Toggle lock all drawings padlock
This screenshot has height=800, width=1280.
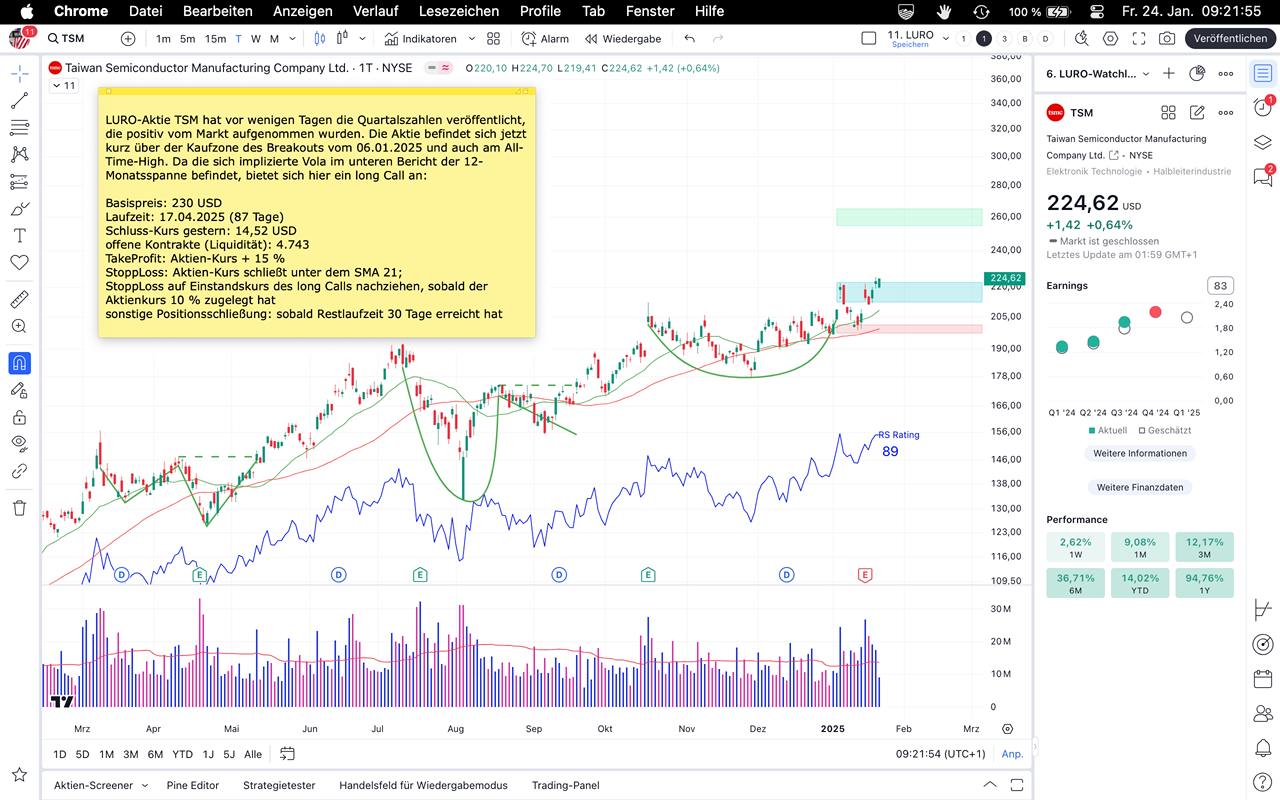pyautogui.click(x=19, y=417)
